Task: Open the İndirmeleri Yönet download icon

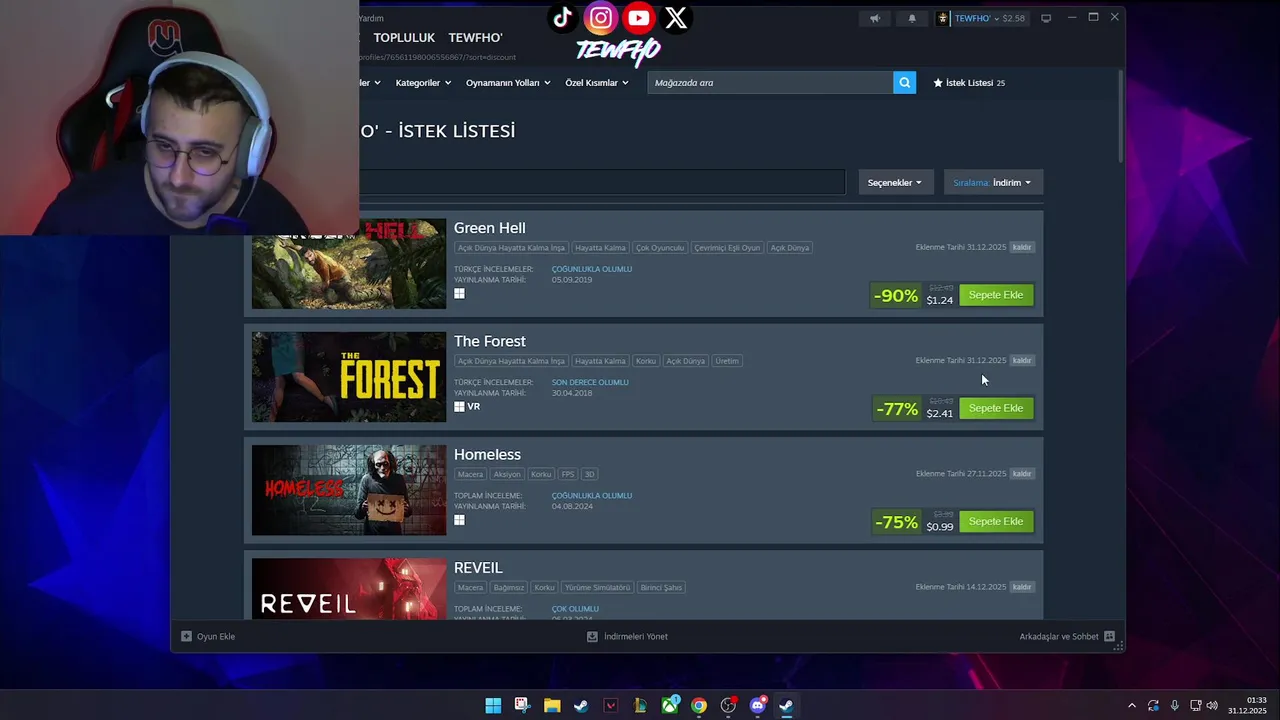Action: [x=592, y=636]
